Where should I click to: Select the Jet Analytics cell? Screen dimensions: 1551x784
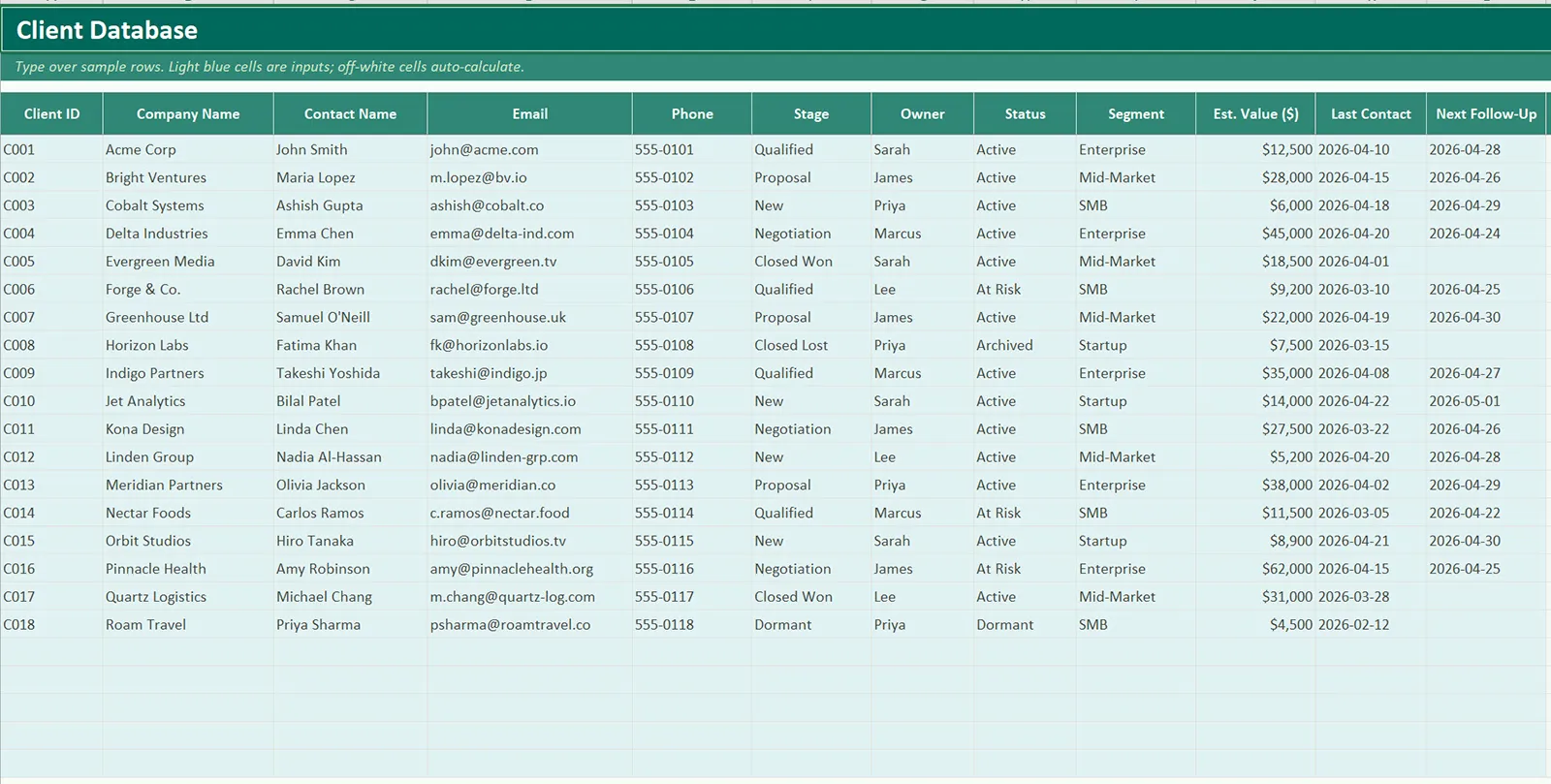click(188, 401)
